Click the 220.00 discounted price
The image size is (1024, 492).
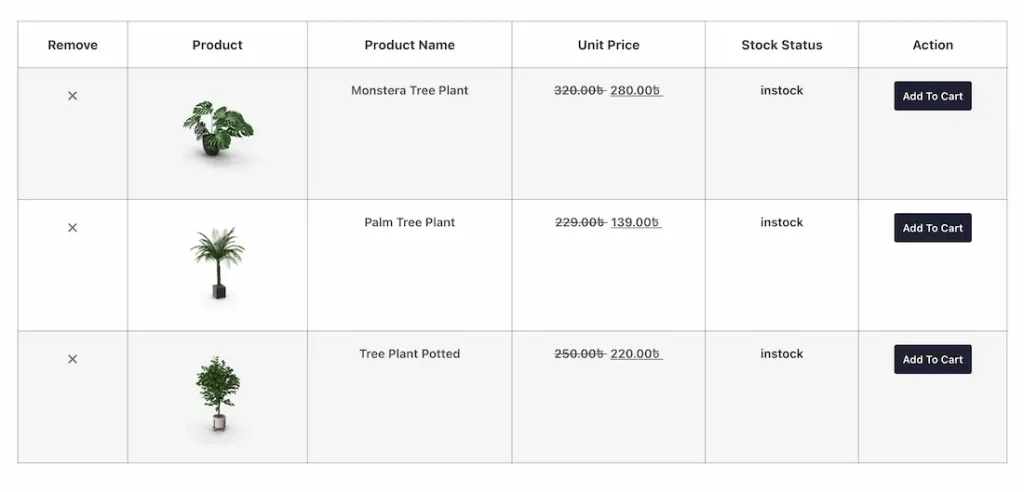click(636, 353)
